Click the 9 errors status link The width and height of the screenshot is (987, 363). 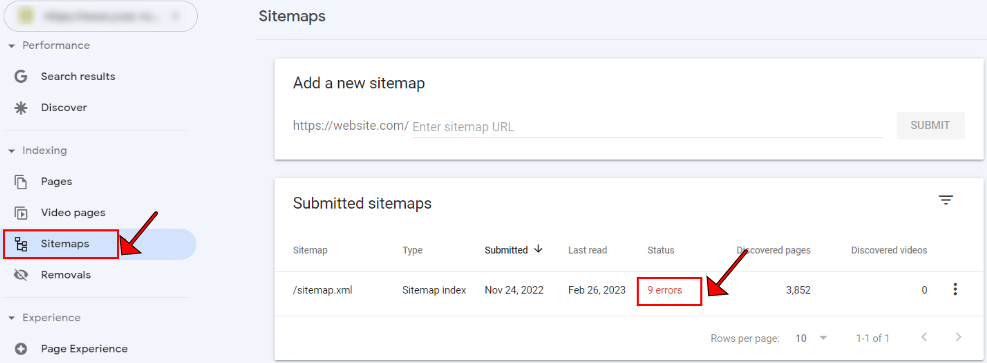pyautogui.click(x=665, y=290)
